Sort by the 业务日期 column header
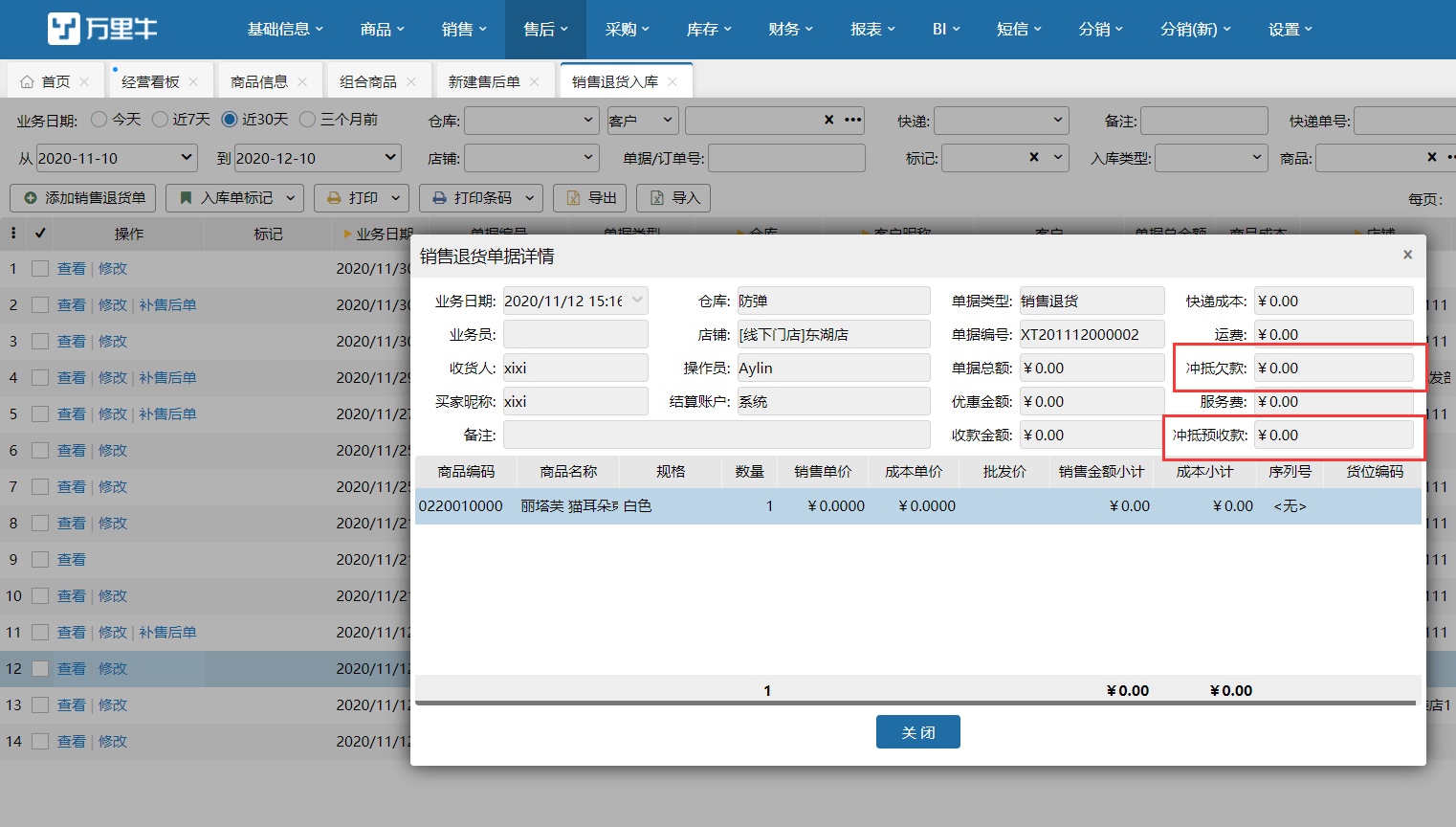The image size is (1456, 827). point(380,235)
